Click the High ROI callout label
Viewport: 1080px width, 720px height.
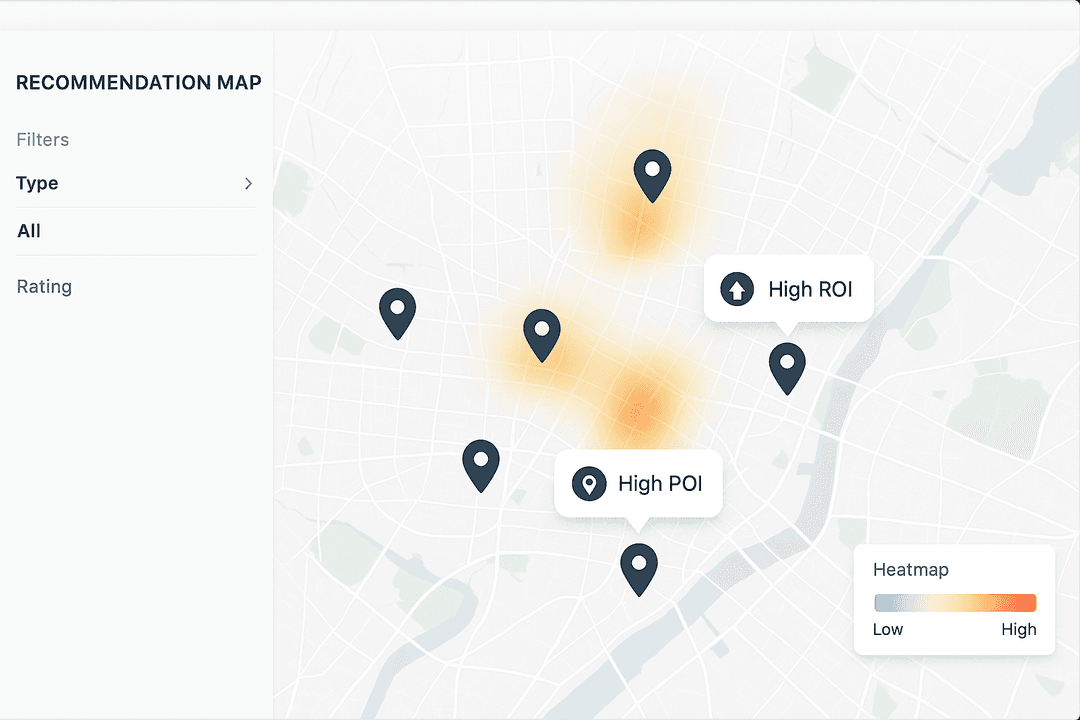coord(809,289)
